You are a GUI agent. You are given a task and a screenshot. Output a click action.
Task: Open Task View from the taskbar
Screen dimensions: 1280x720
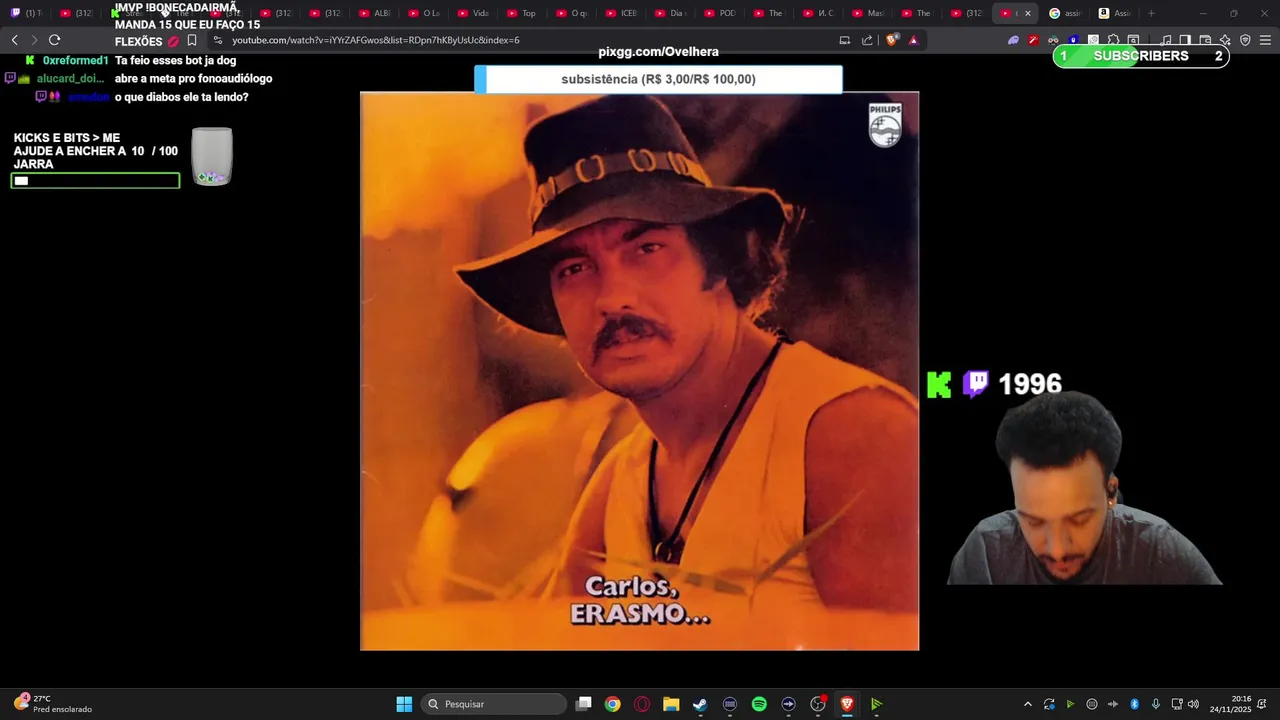pos(584,704)
